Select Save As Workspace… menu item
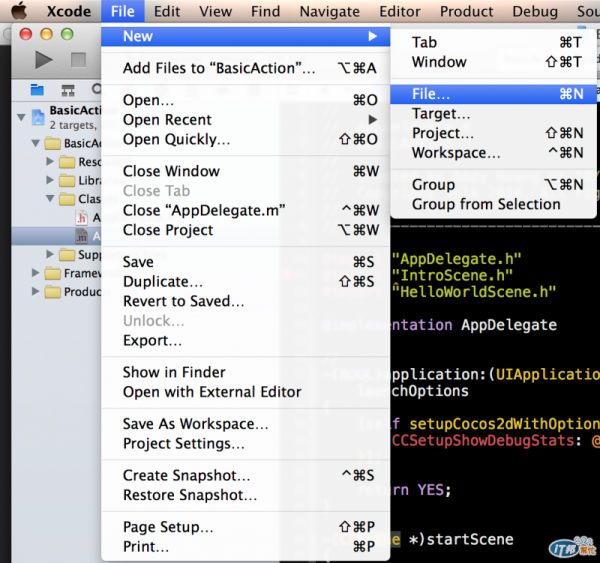The height and width of the screenshot is (563, 600). click(246, 424)
